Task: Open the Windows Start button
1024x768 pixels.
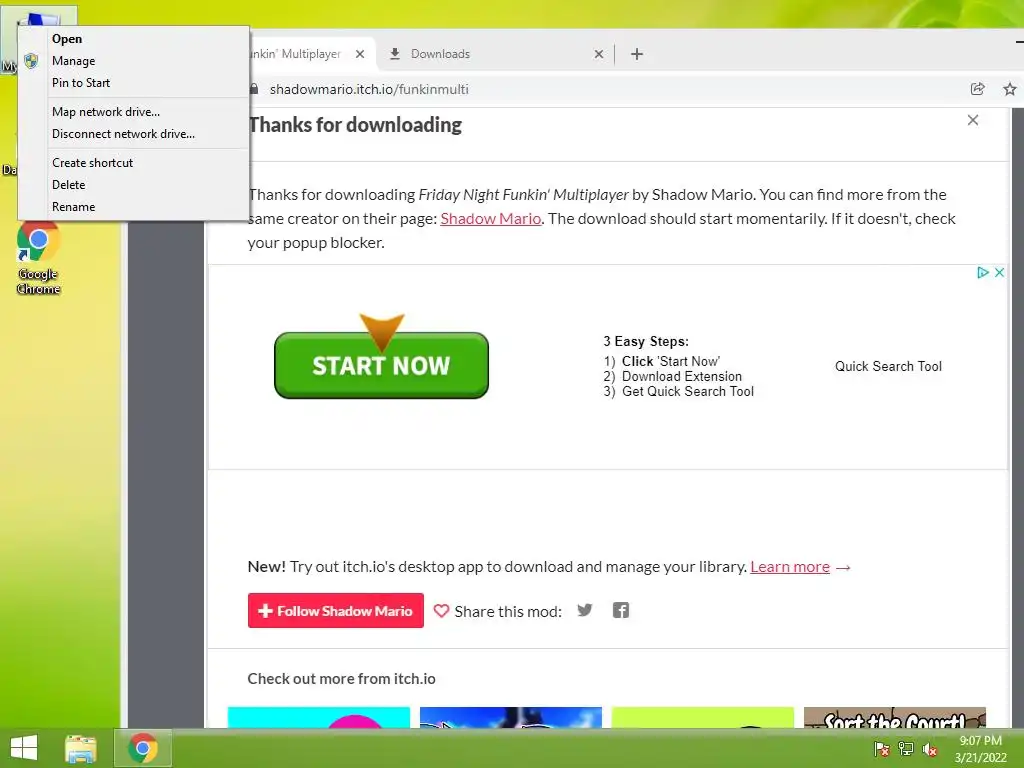Action: click(24, 748)
